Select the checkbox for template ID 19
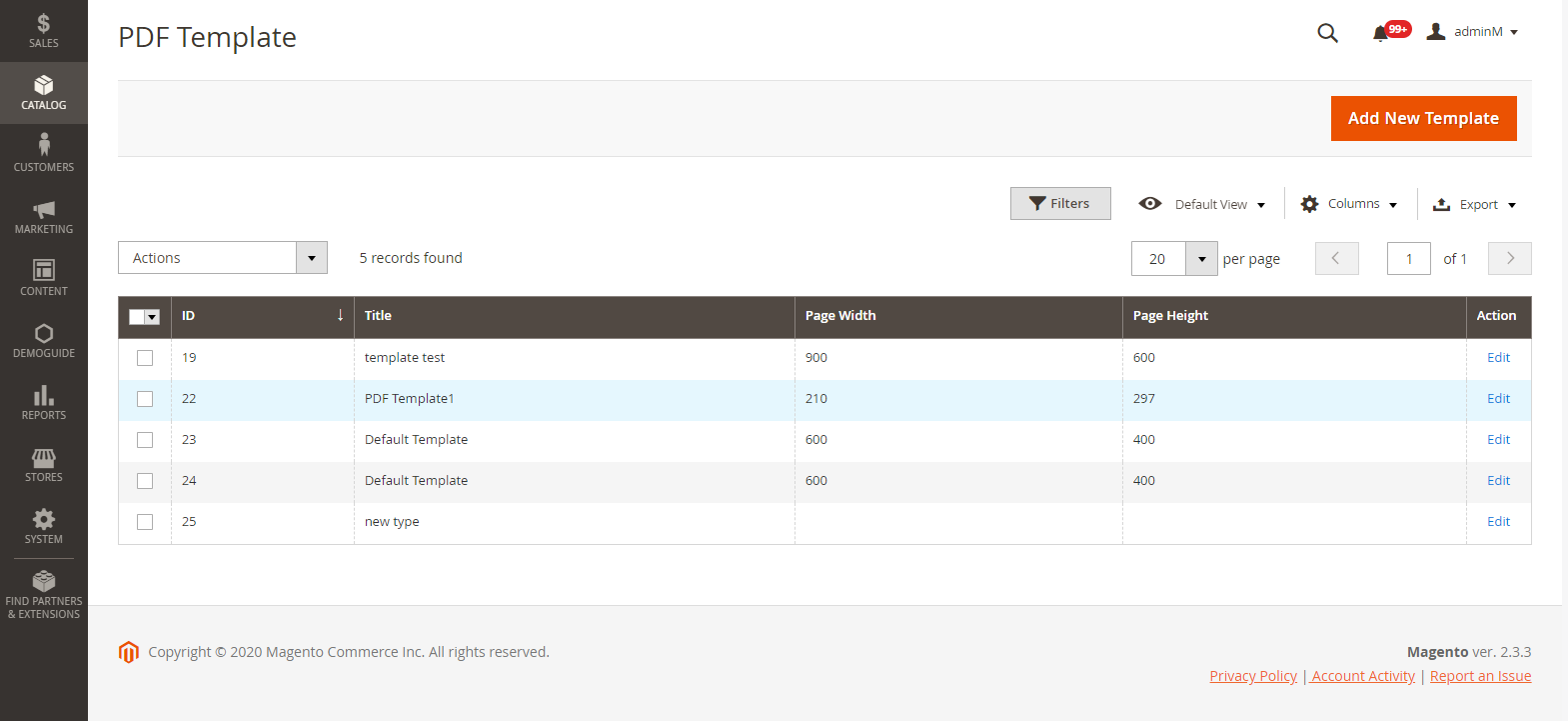The width and height of the screenshot is (1568, 721). point(145,358)
